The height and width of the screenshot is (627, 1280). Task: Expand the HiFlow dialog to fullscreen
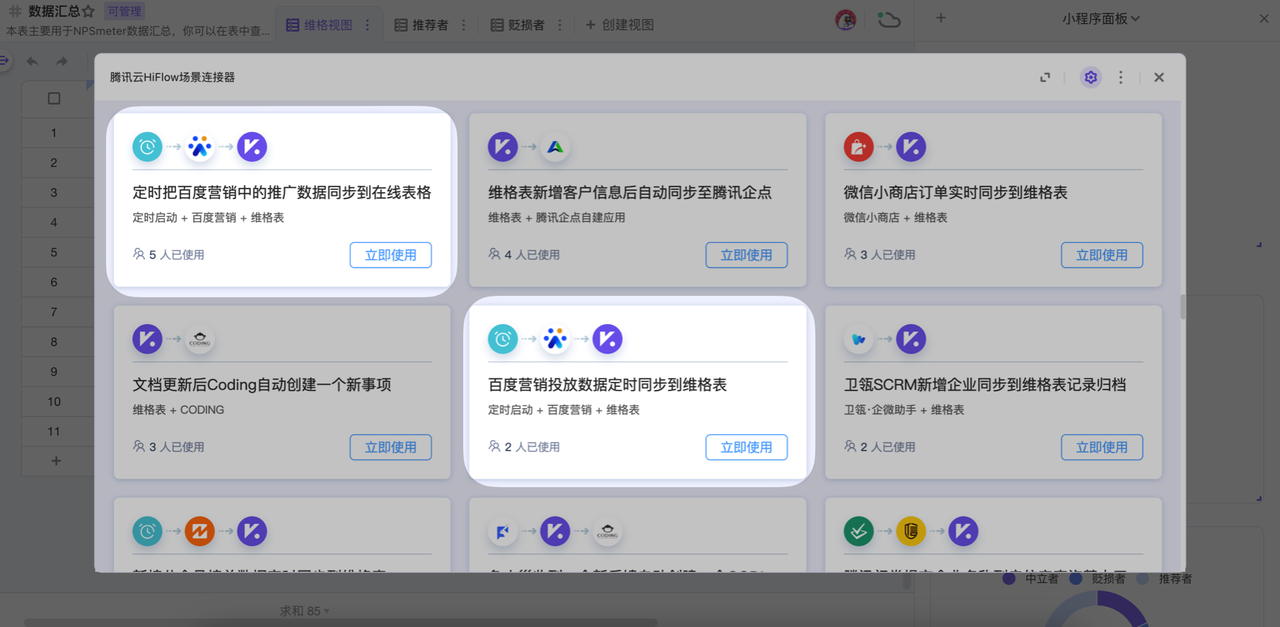tap(1045, 77)
